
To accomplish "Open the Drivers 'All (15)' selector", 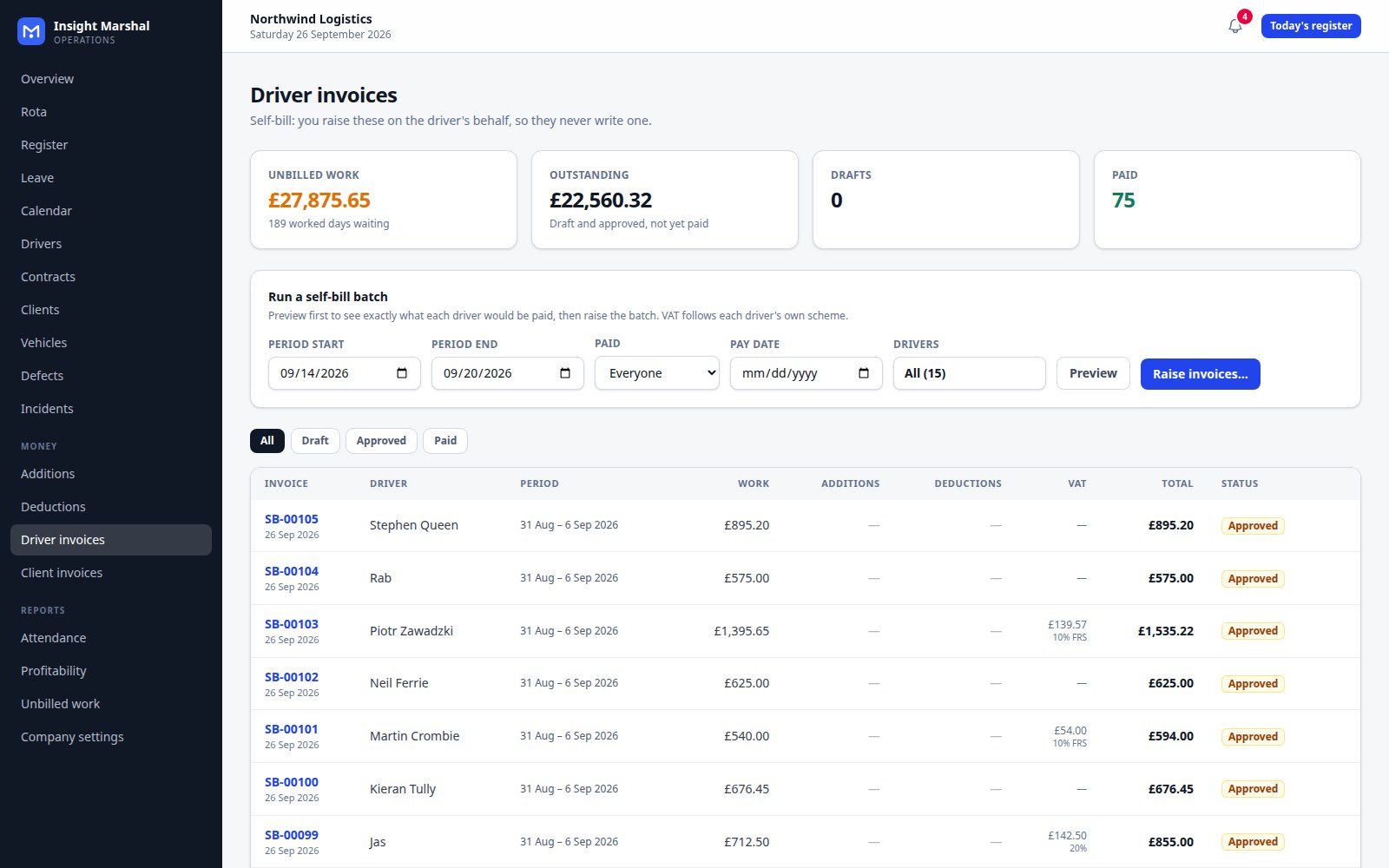I will tap(969, 373).
